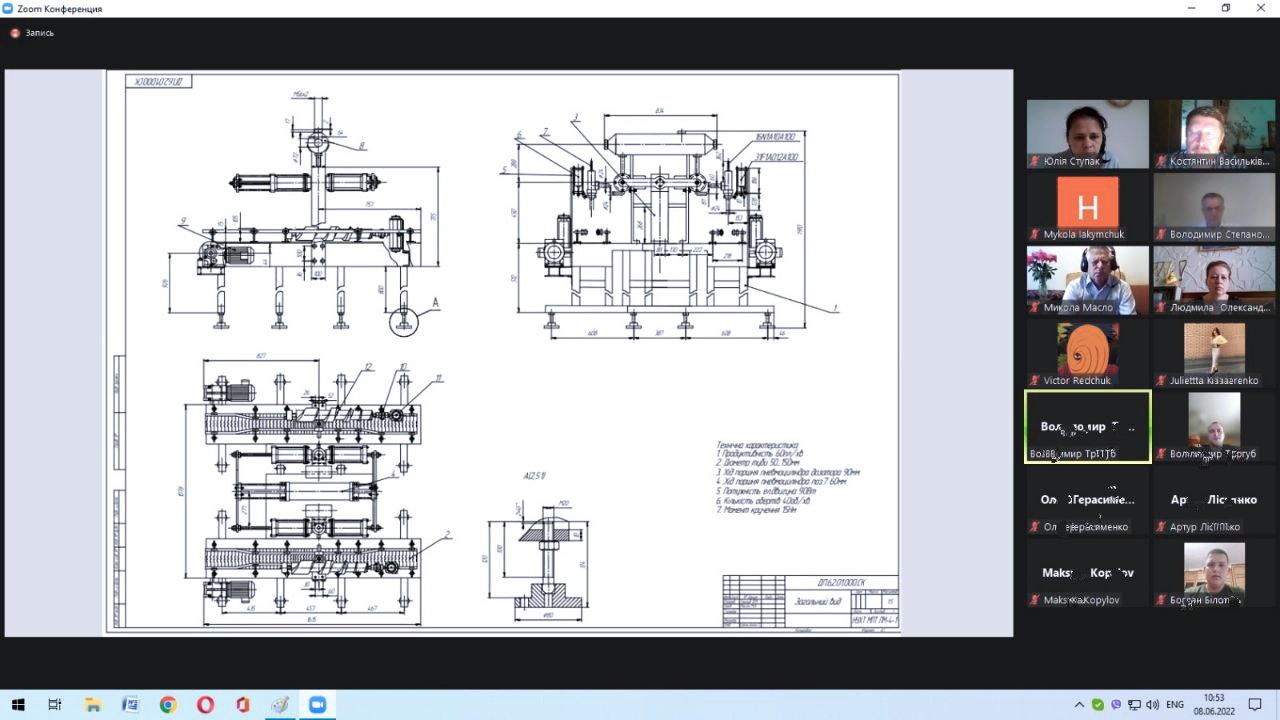
Task: Minimize the Zoom window
Action: [1193, 9]
